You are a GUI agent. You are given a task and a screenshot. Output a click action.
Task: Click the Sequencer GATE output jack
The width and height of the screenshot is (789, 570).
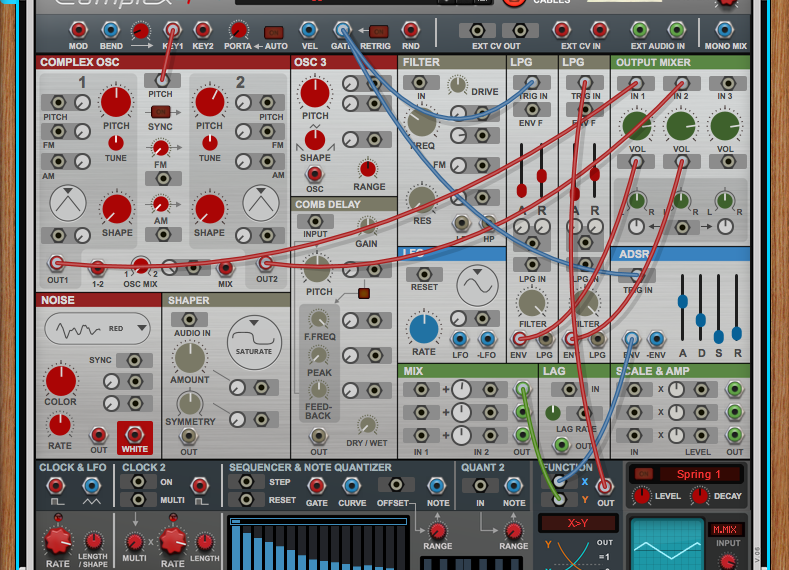[x=316, y=486]
